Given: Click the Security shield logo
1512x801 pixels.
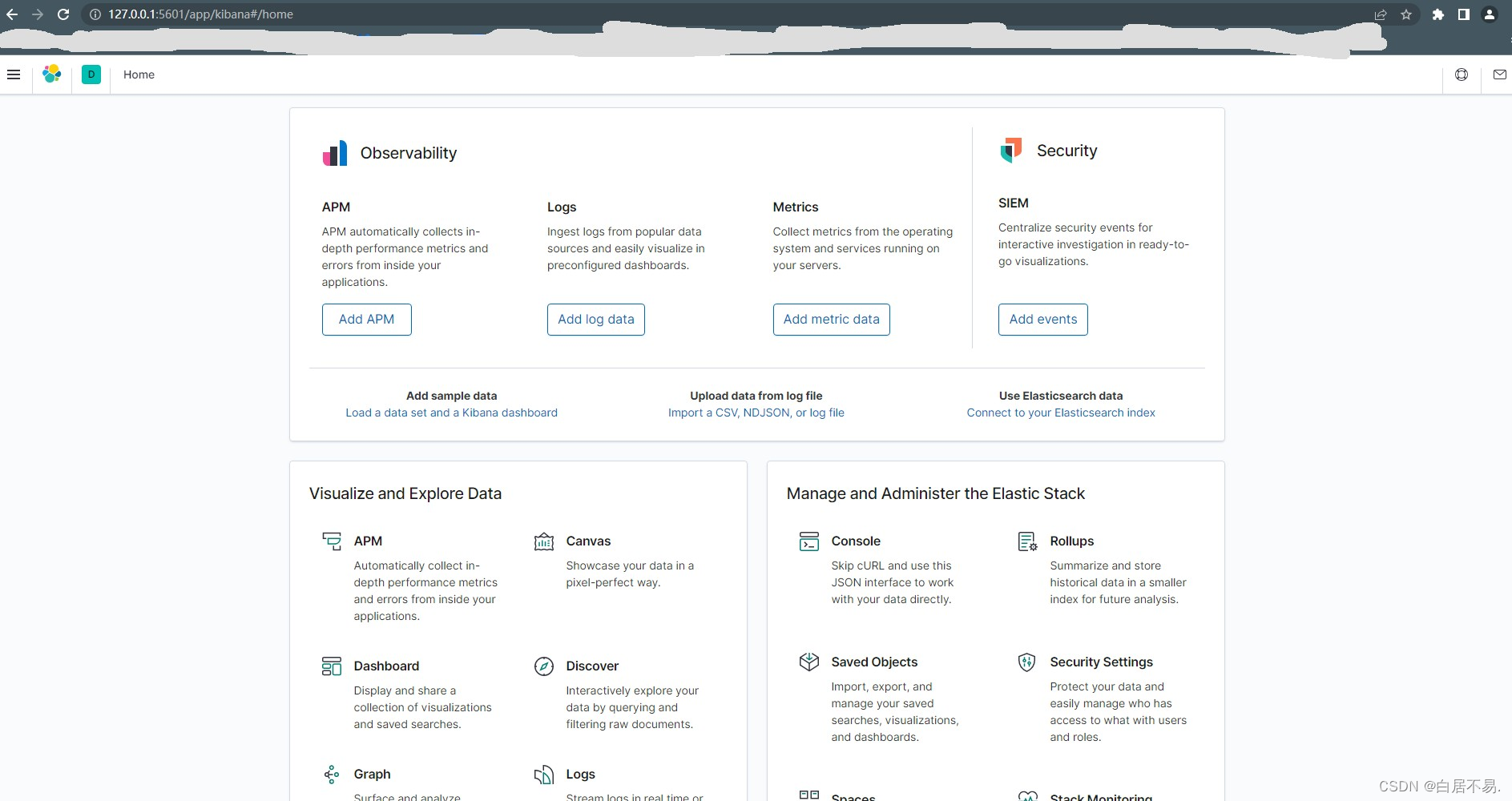Looking at the screenshot, I should coord(1011,150).
